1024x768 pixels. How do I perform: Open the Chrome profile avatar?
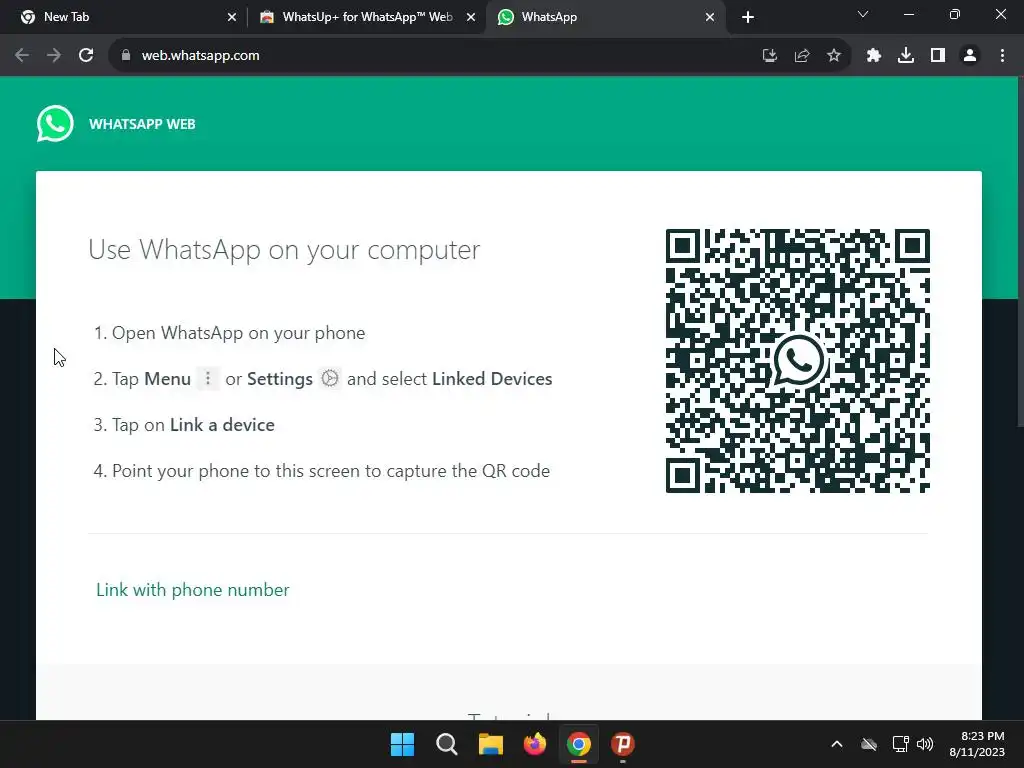pos(970,56)
